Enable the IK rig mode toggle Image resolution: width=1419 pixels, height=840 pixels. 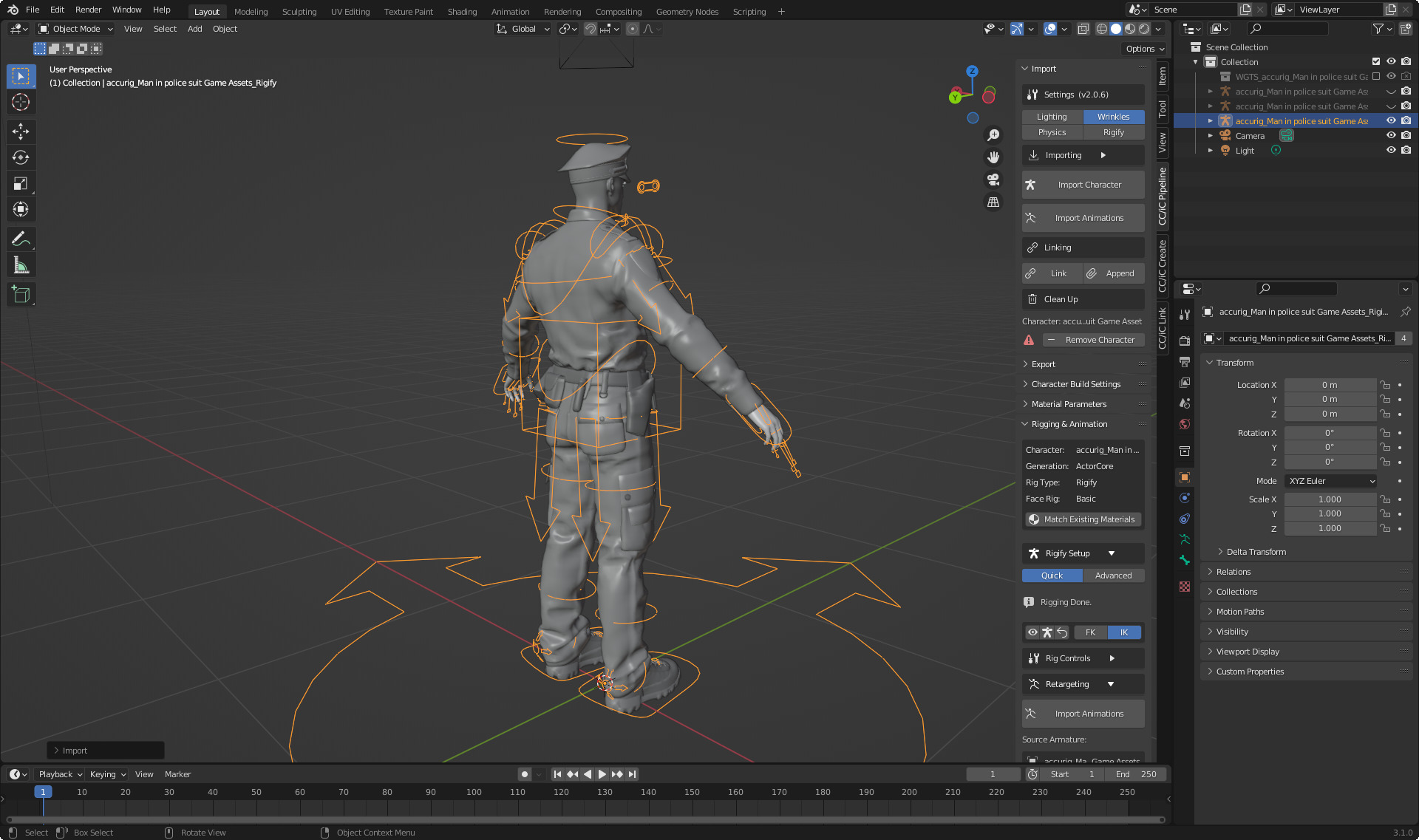[1124, 632]
